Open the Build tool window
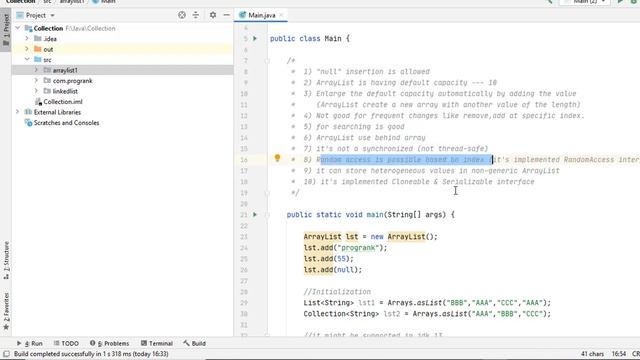This screenshot has height=360, width=640. (194, 343)
